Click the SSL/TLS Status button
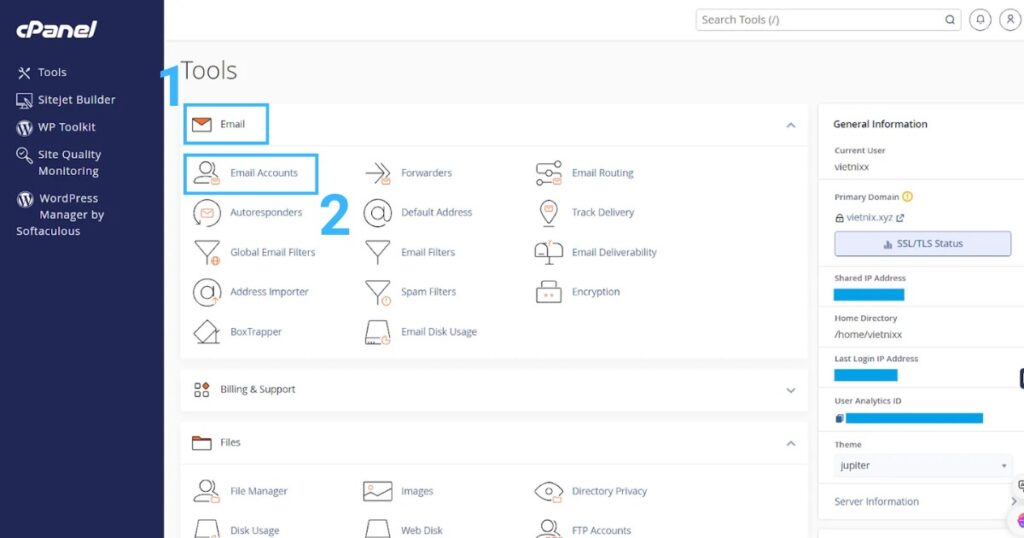 922,244
